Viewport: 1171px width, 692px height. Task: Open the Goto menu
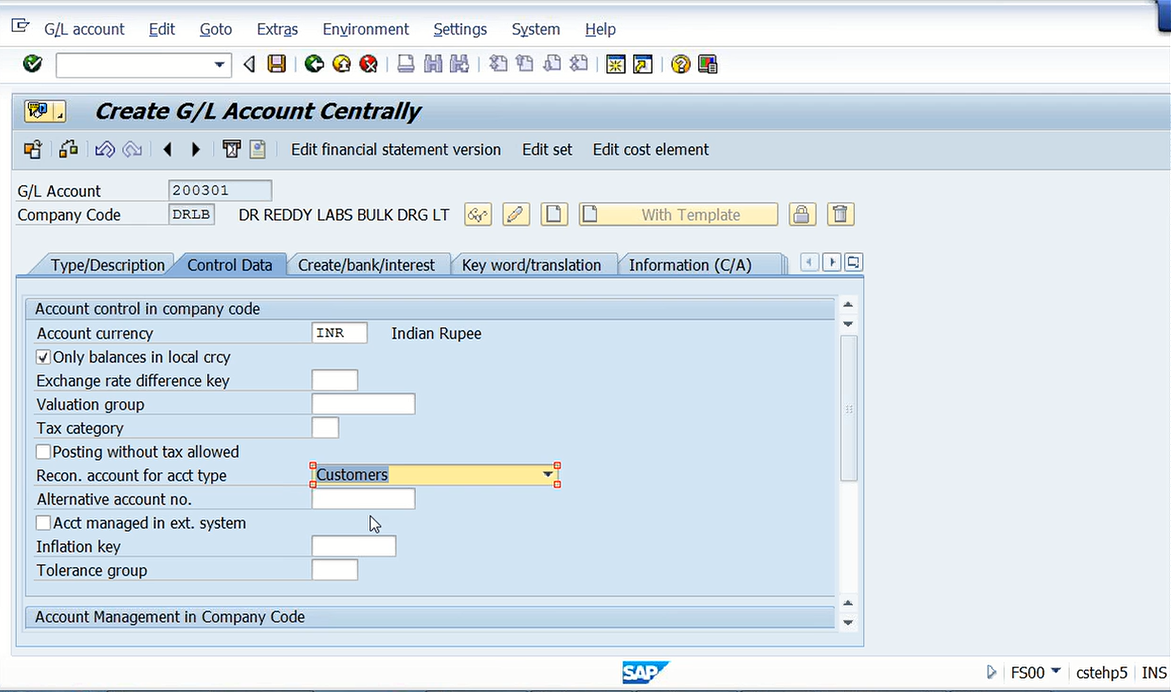point(216,29)
